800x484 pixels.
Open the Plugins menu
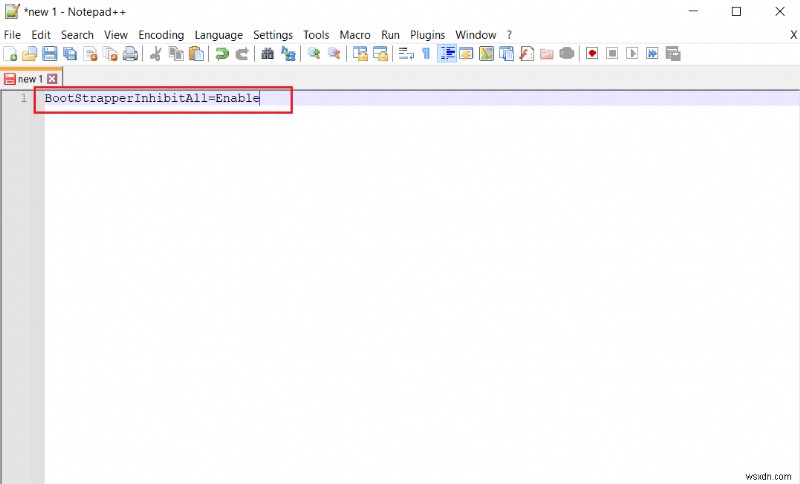pos(428,35)
